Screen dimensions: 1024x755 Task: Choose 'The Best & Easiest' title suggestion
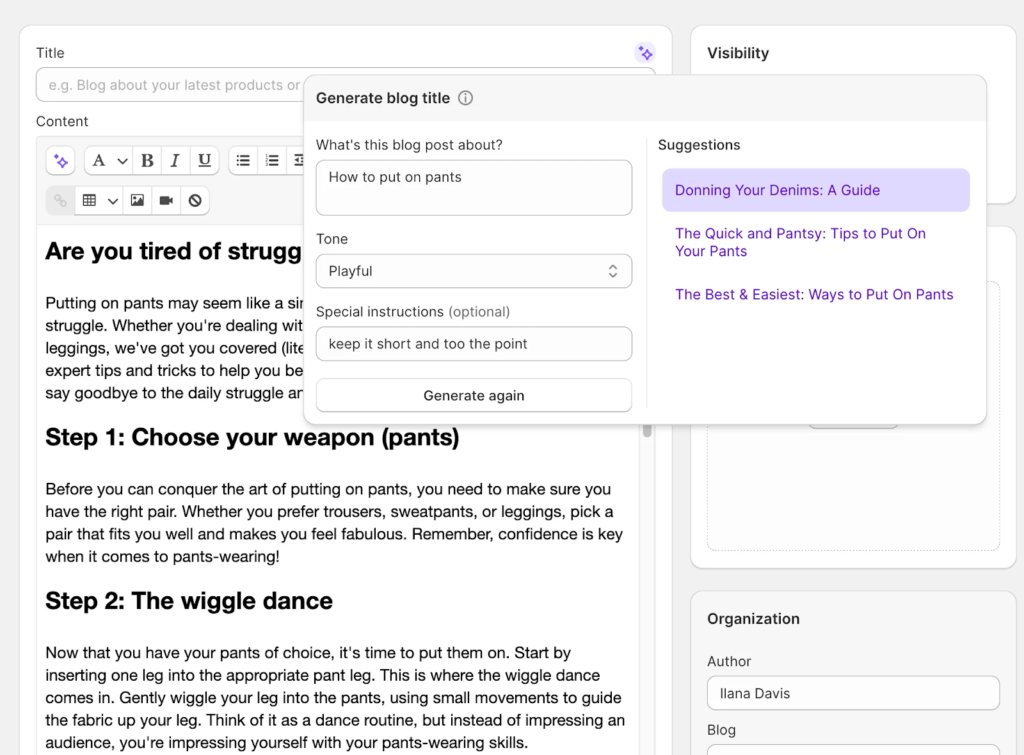click(814, 294)
